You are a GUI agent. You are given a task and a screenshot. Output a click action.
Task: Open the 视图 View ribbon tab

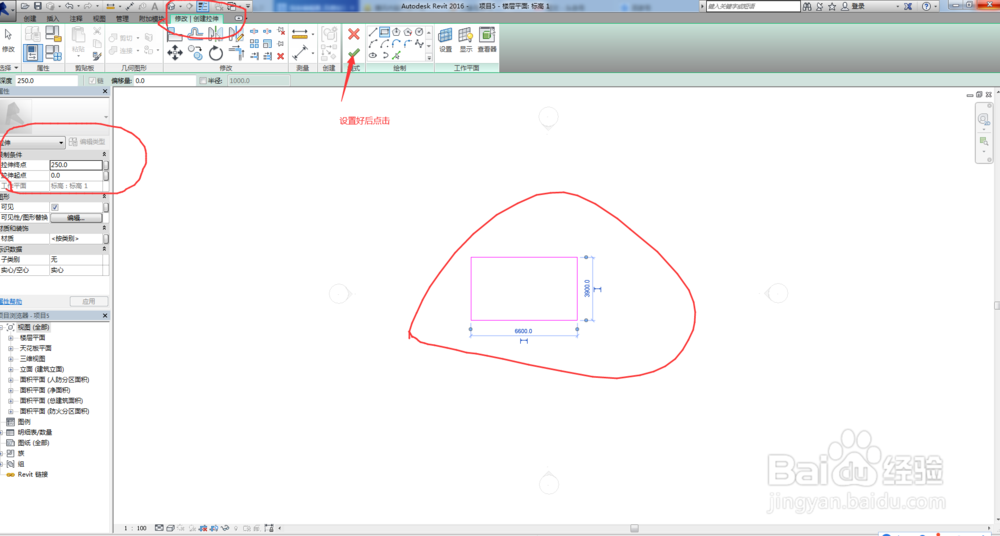click(x=99, y=19)
